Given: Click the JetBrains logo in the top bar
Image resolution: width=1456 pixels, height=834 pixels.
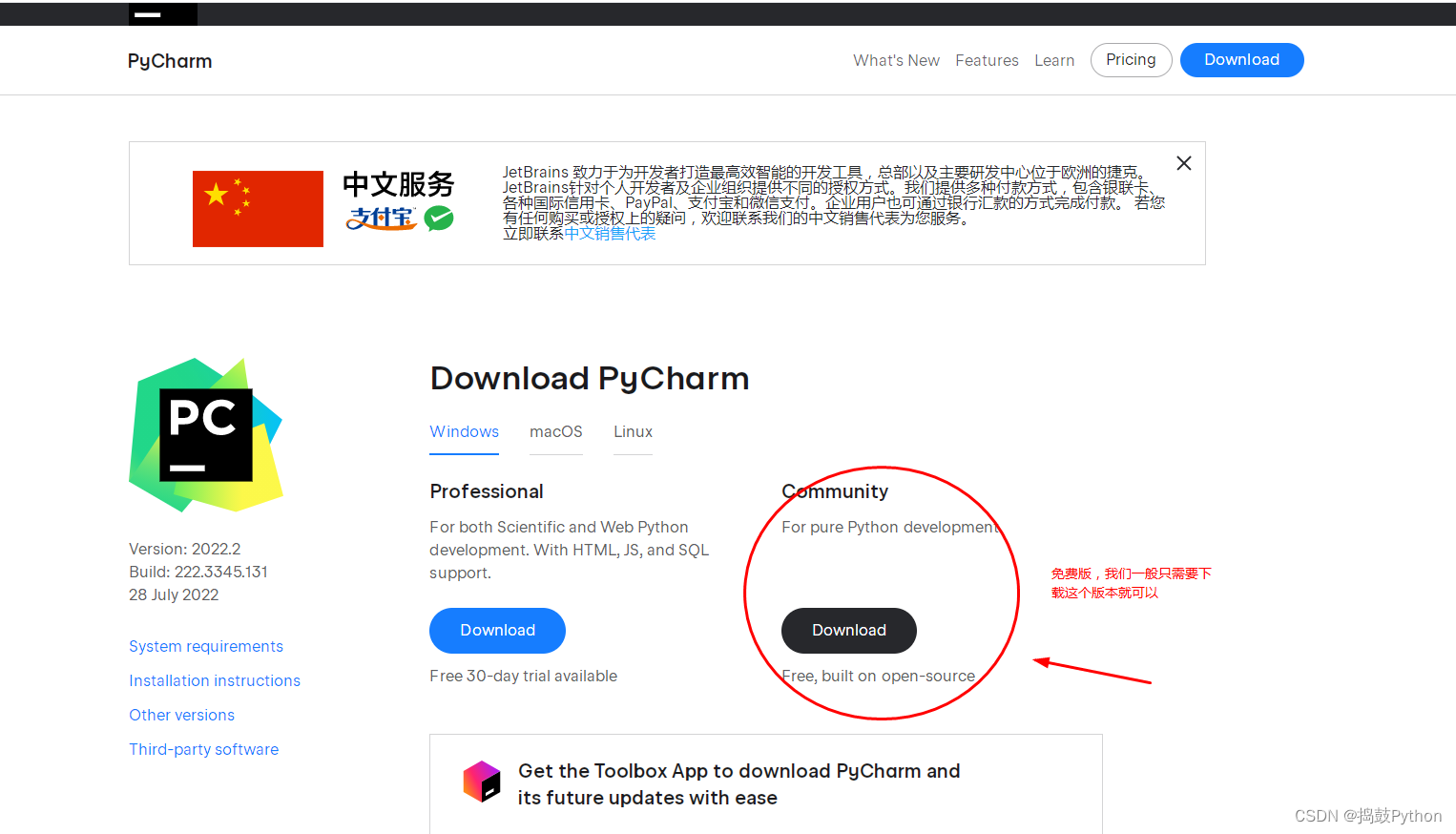Looking at the screenshot, I should [163, 13].
